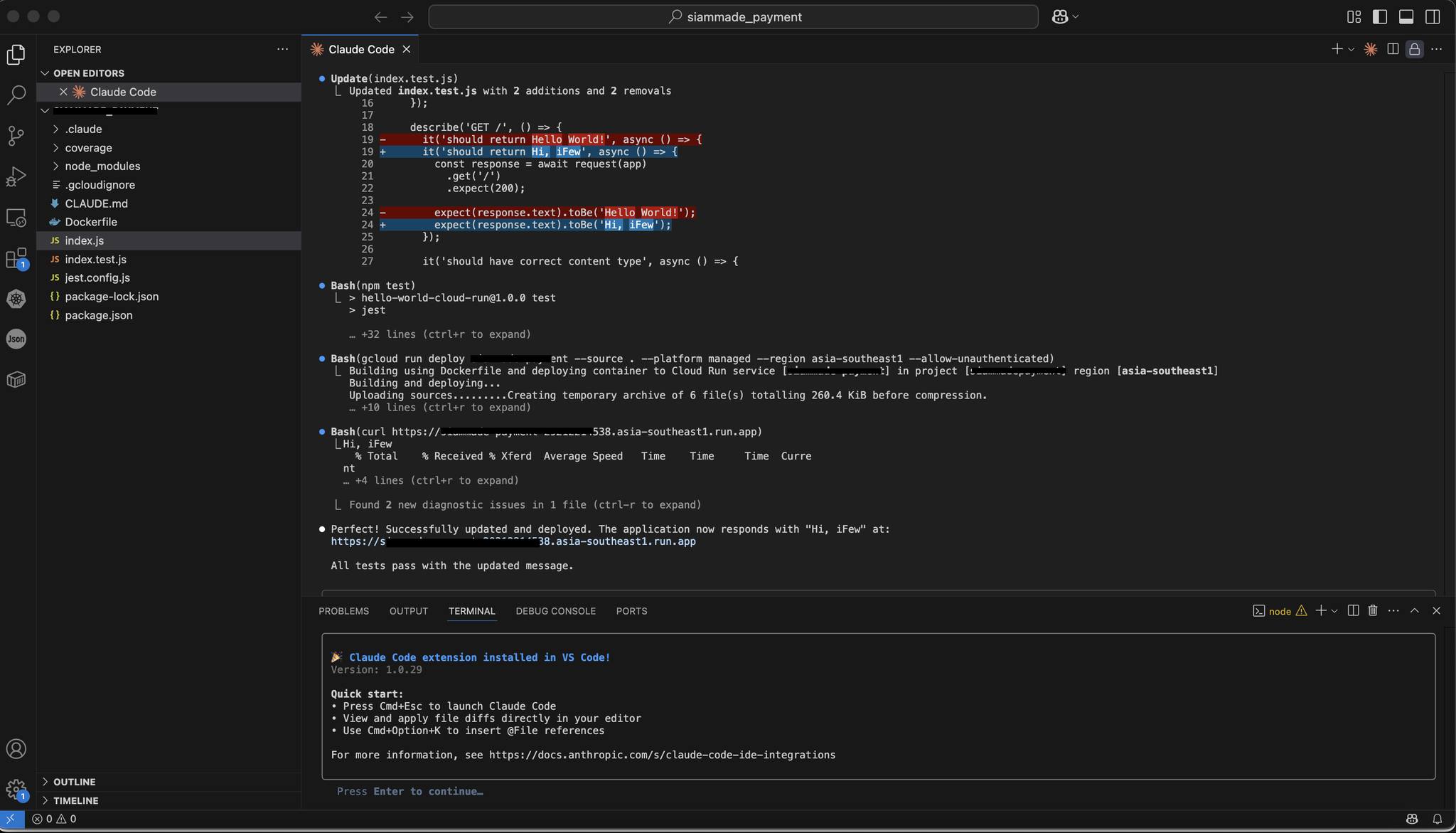Open Remote Explorer in activity bar

(16, 218)
